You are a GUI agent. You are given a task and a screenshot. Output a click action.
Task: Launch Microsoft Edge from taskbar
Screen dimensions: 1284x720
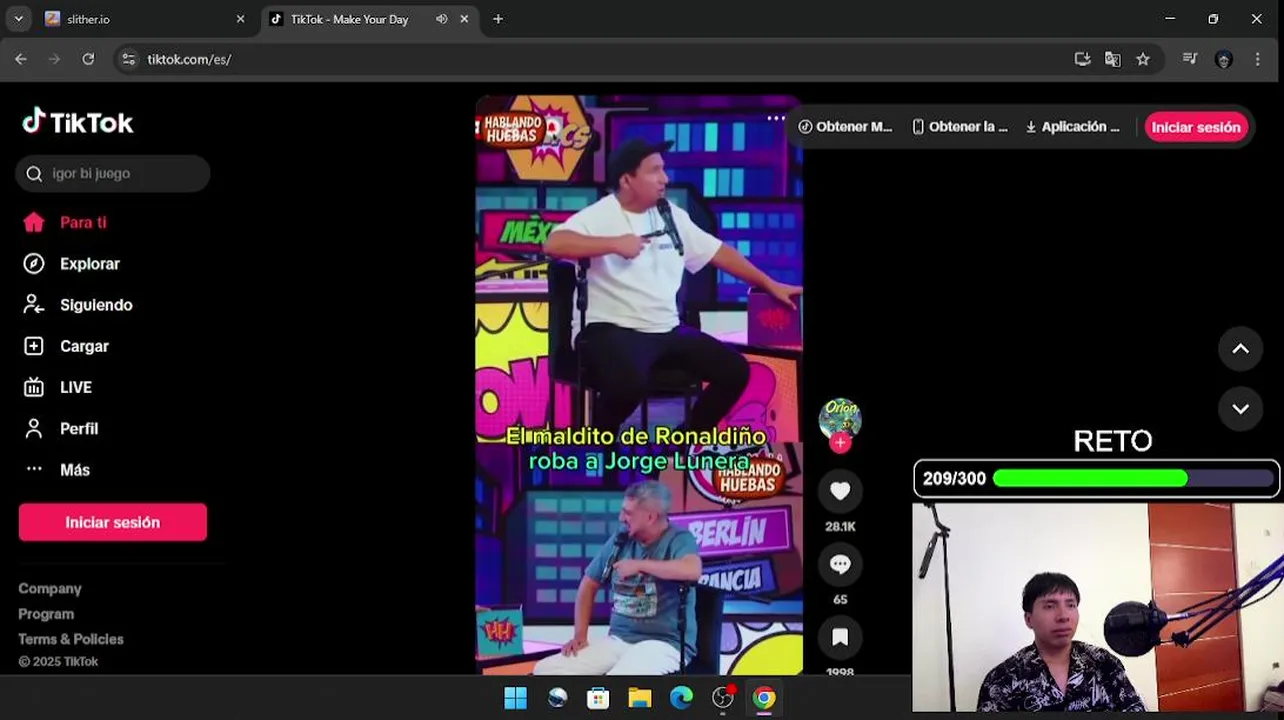[681, 698]
